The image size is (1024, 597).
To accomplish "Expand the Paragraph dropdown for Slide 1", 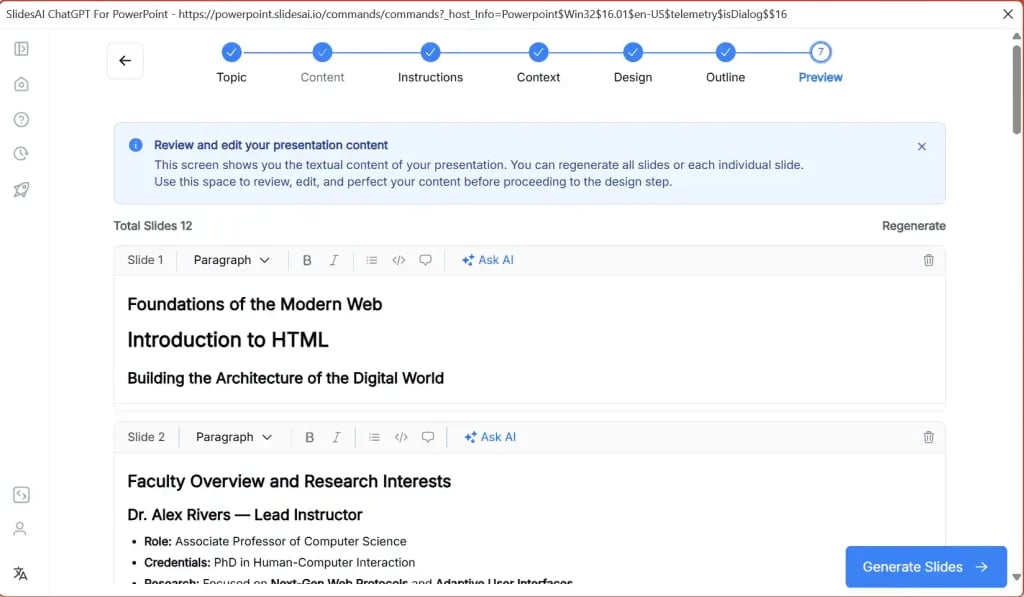I will pyautogui.click(x=232, y=260).
